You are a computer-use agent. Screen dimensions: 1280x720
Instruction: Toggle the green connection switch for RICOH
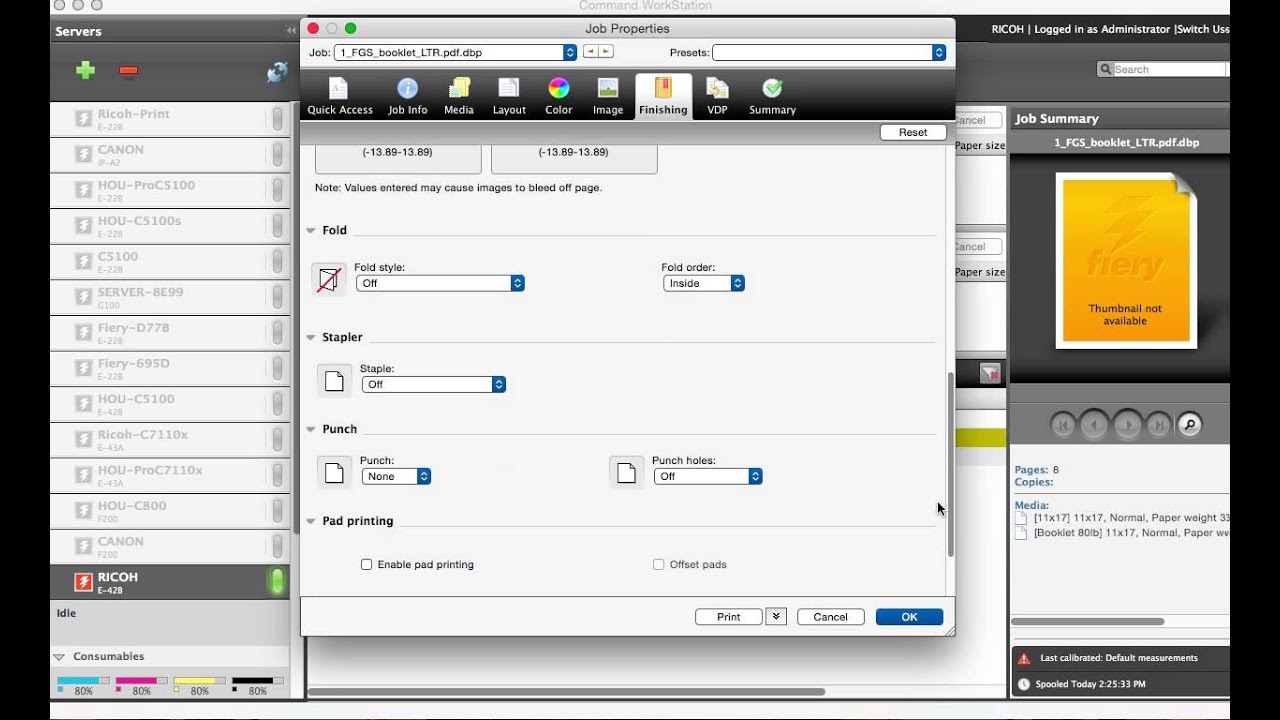pyautogui.click(x=277, y=582)
